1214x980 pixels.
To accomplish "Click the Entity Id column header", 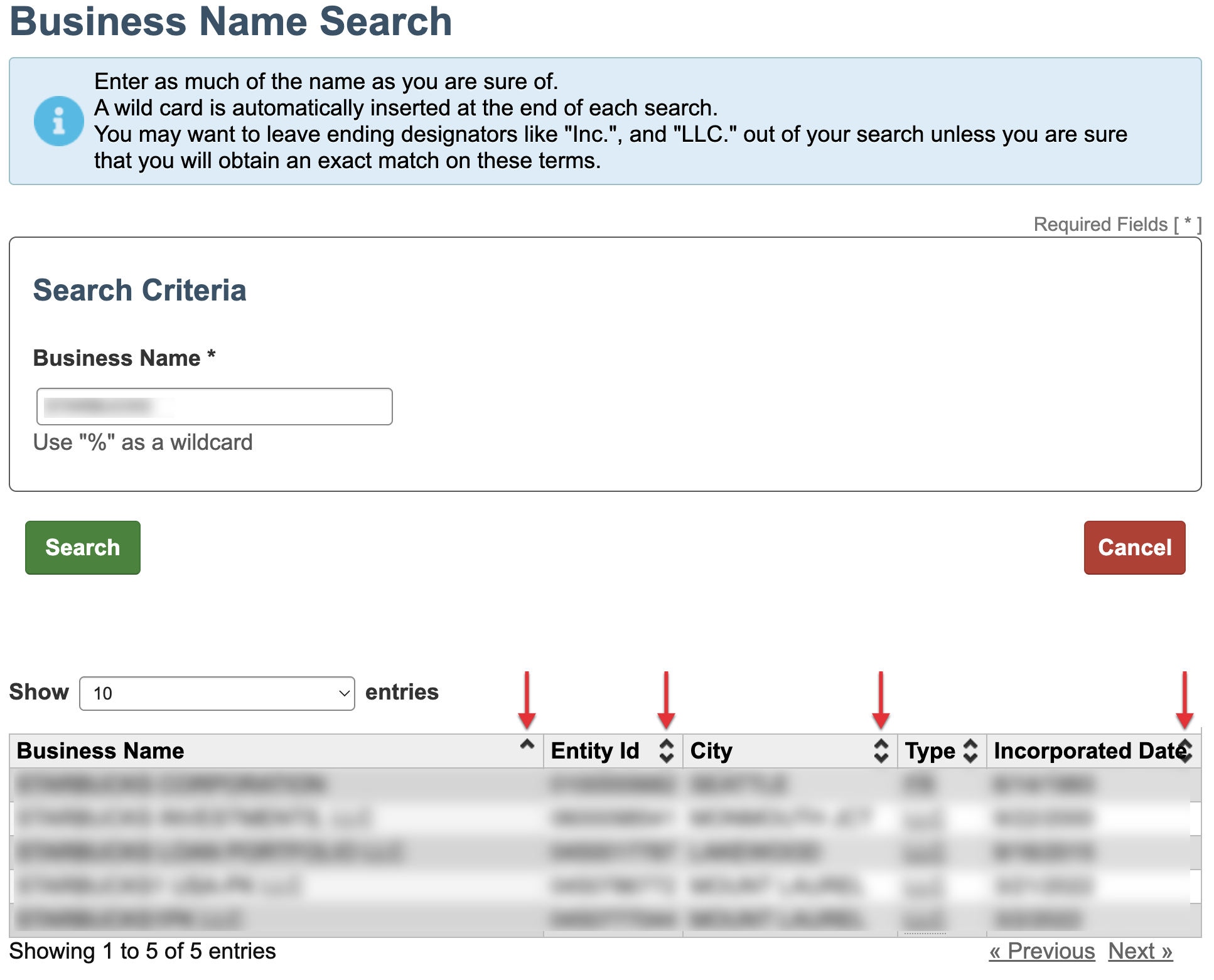I will (x=594, y=751).
